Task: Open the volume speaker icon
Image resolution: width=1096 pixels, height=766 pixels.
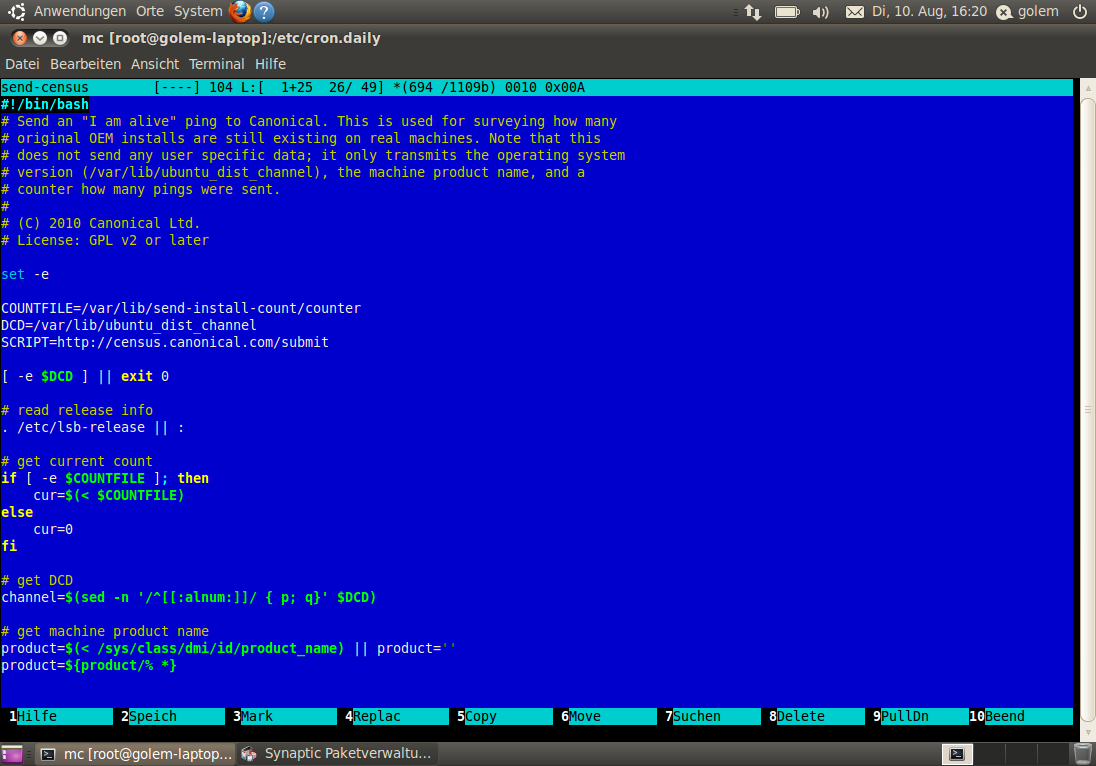Action: pyautogui.click(x=821, y=12)
